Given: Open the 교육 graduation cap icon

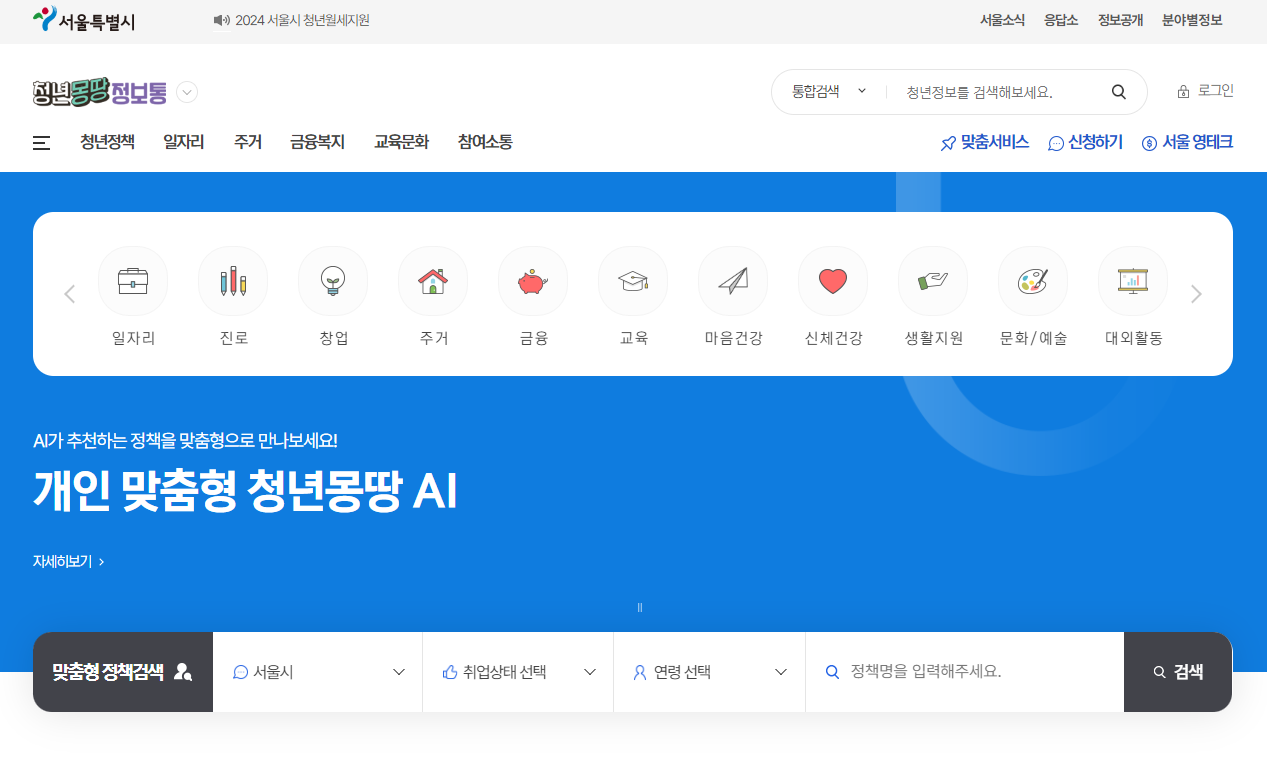Looking at the screenshot, I should pyautogui.click(x=633, y=281).
